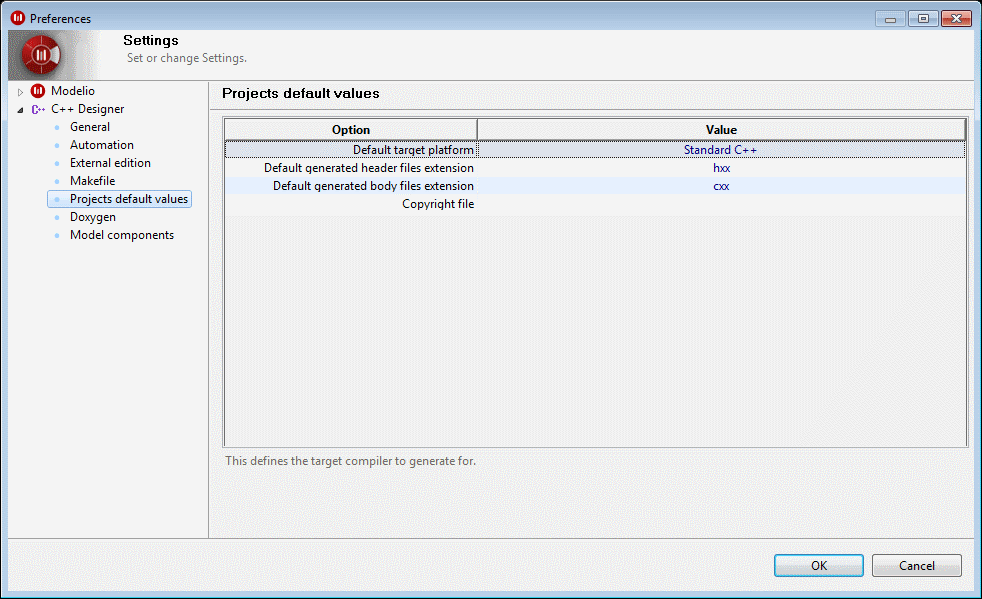Close the Preferences window
Image resolution: width=982 pixels, height=599 pixels.
(x=956, y=19)
